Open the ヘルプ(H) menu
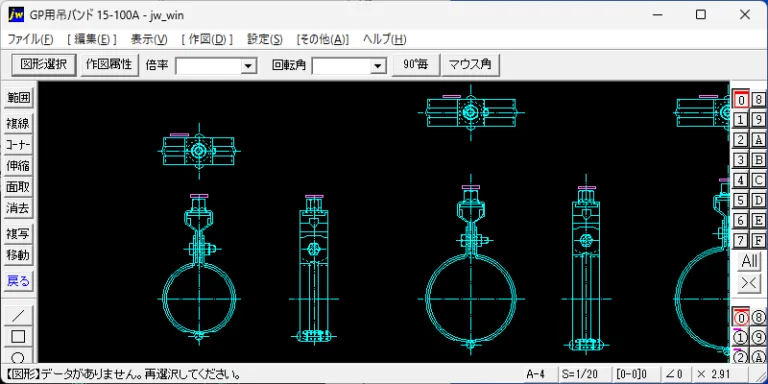The height and width of the screenshot is (384, 768). tap(384, 40)
